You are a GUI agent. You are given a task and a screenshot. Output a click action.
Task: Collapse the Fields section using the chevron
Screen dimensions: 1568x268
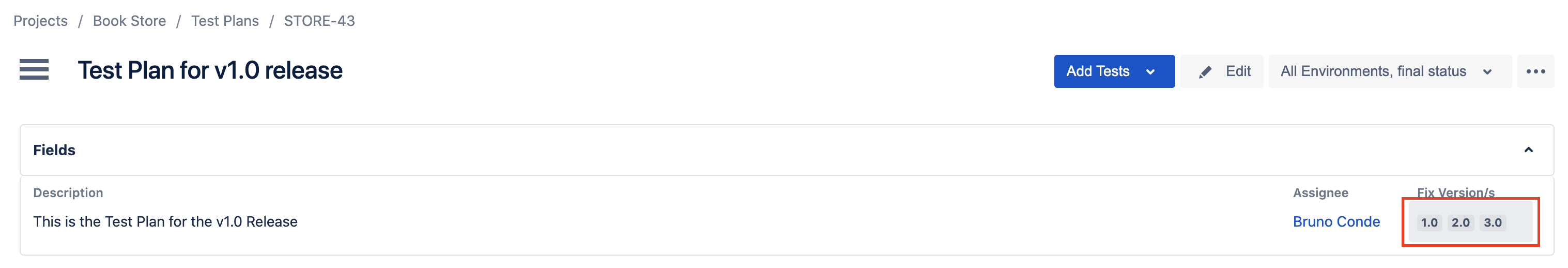[x=1528, y=150]
